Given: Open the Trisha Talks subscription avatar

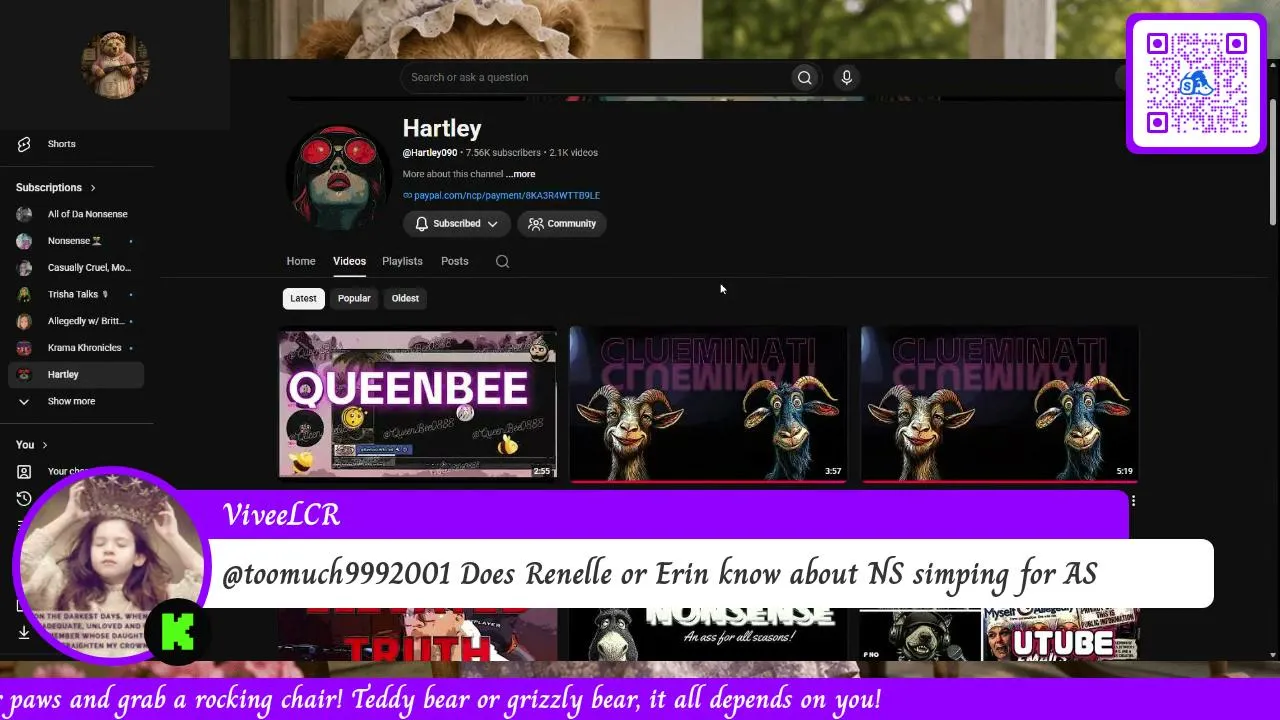Looking at the screenshot, I should (x=24, y=294).
